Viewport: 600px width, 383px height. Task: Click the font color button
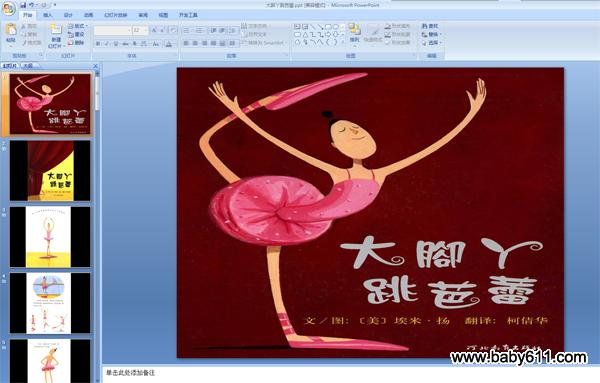[169, 44]
